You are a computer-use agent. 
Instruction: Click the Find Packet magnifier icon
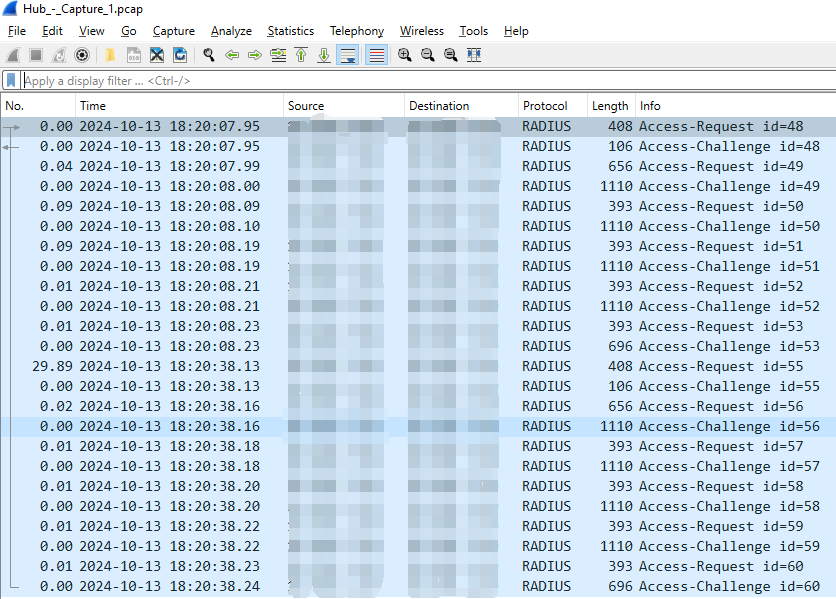(209, 55)
